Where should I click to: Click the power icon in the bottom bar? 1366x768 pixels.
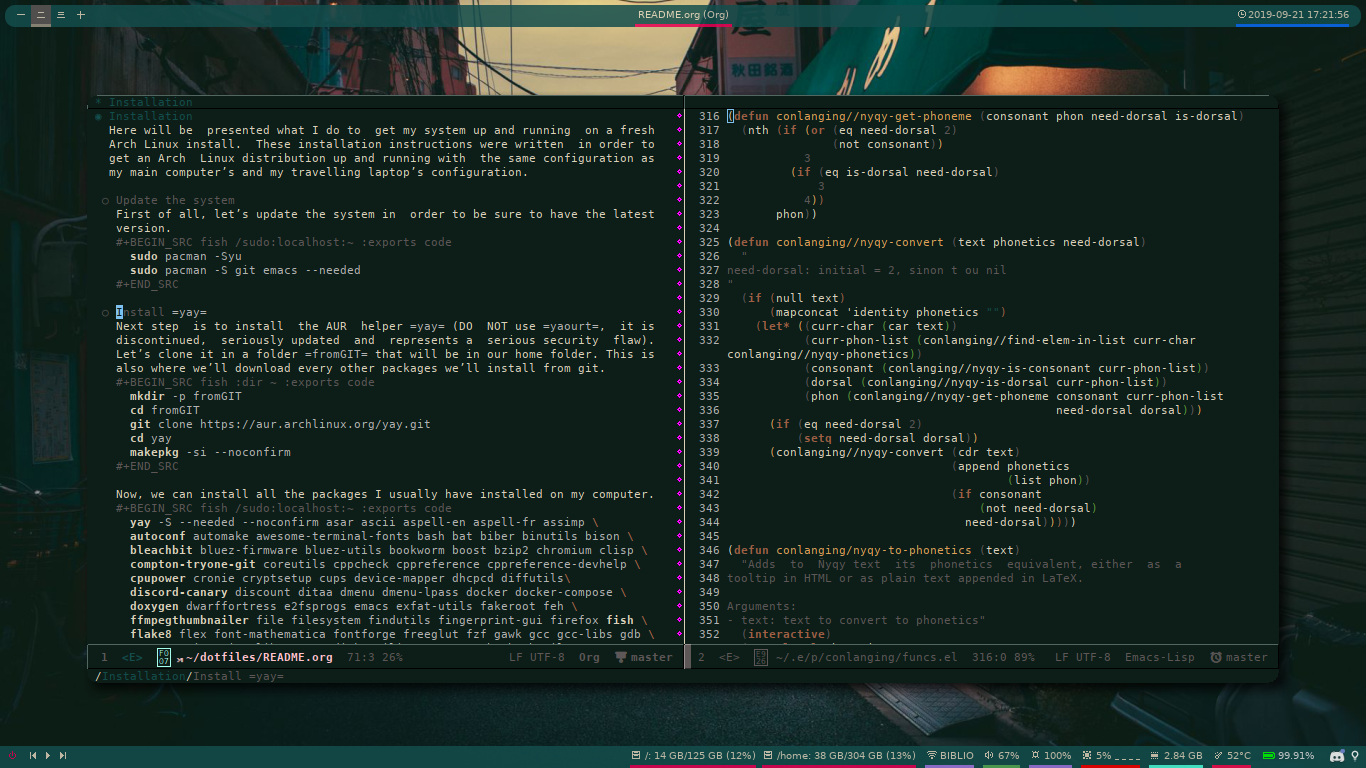tap(12, 755)
